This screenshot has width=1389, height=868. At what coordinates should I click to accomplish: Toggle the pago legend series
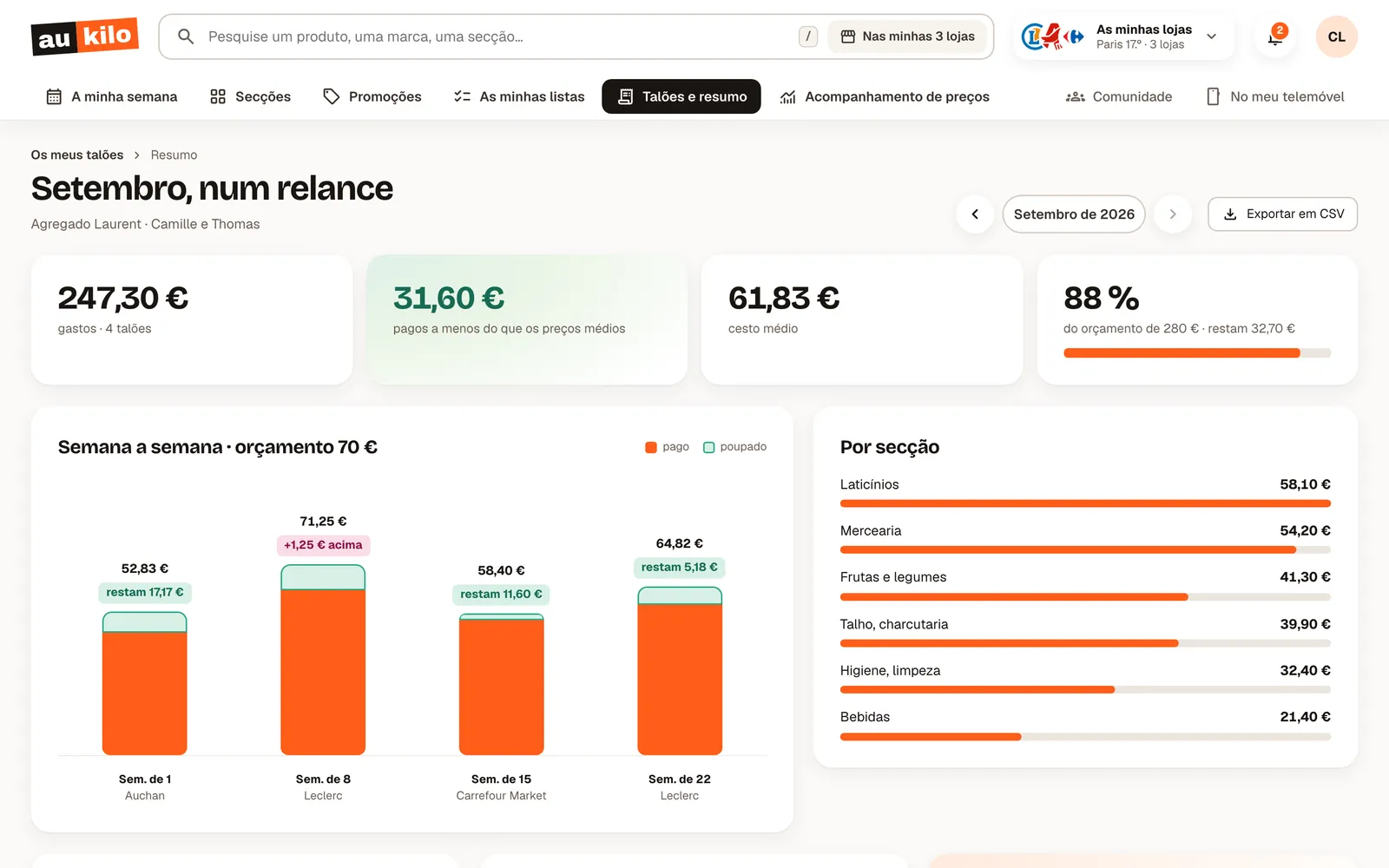(x=667, y=447)
